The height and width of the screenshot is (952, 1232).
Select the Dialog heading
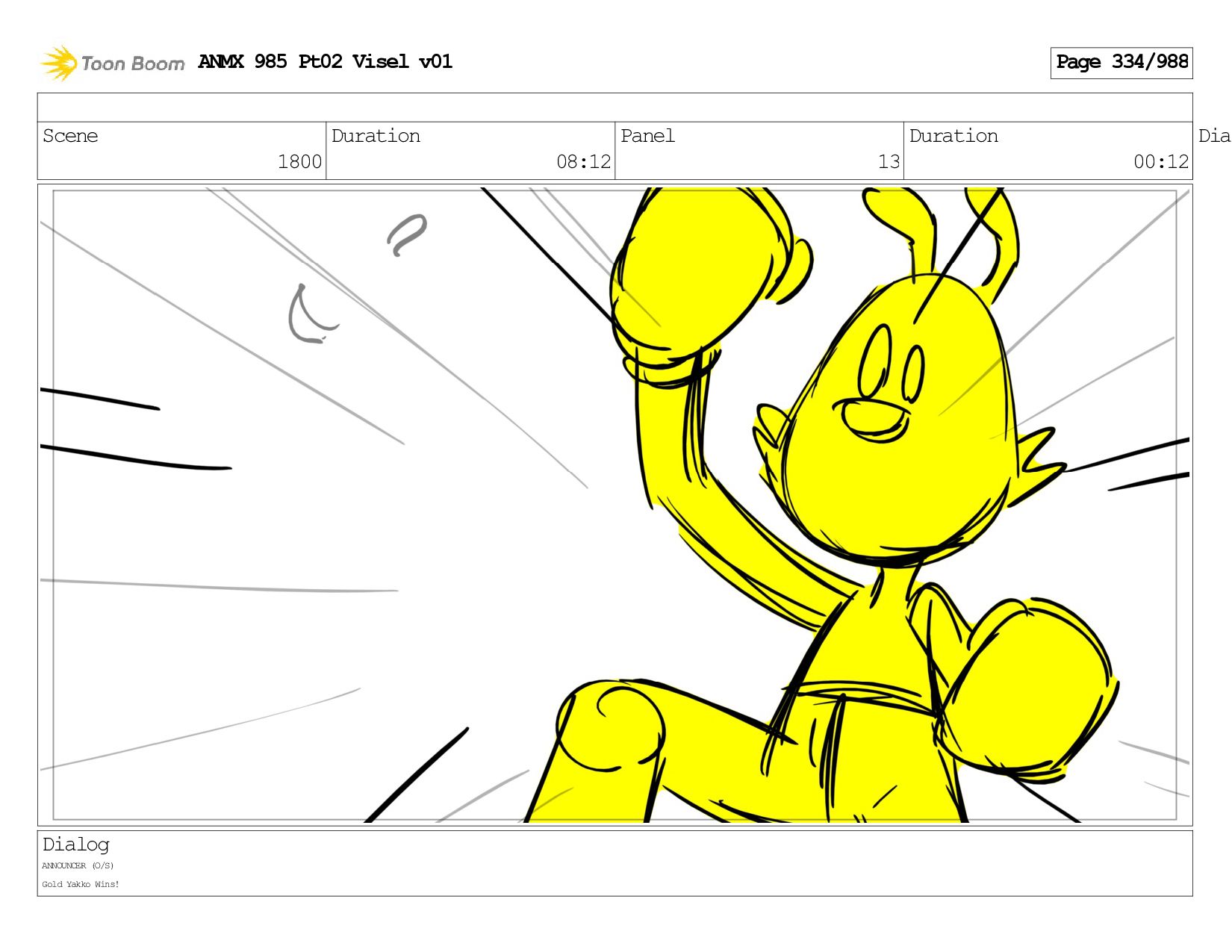76,844
